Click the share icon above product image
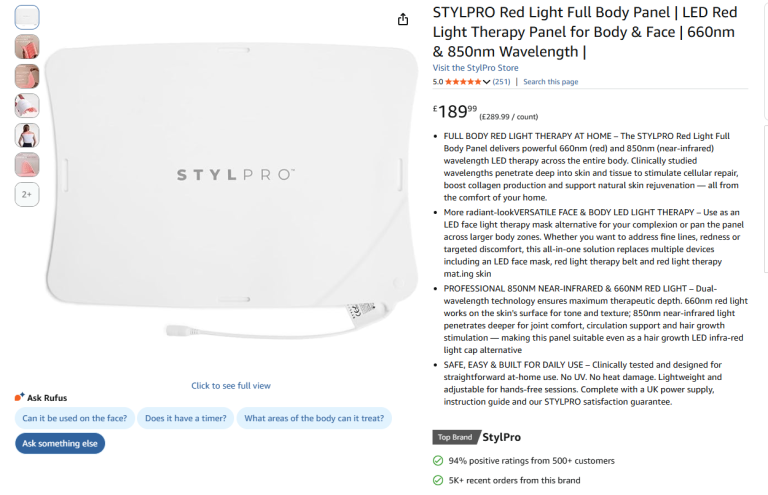The width and height of the screenshot is (768, 495). 403,20
